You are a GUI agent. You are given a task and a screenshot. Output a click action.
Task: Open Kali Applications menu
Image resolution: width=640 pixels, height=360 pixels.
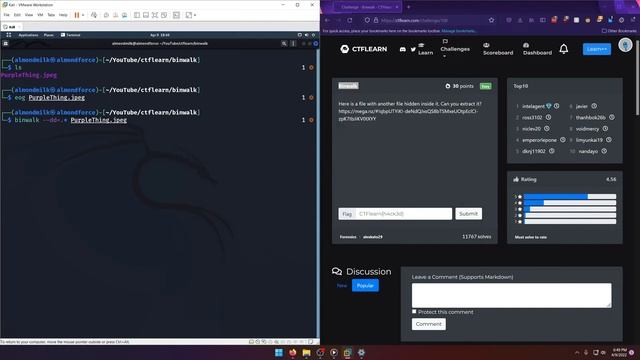click(28, 35)
